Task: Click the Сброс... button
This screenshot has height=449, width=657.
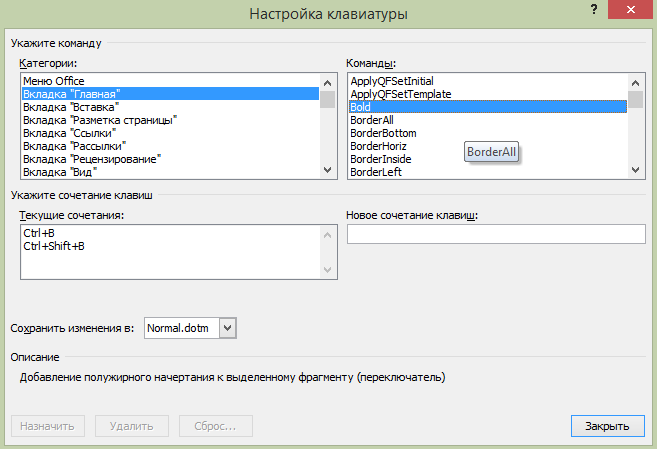Action: pyautogui.click(x=215, y=426)
